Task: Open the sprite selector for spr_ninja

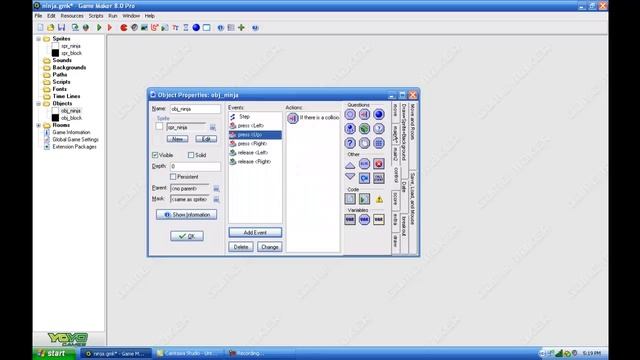Action: (x=213, y=127)
